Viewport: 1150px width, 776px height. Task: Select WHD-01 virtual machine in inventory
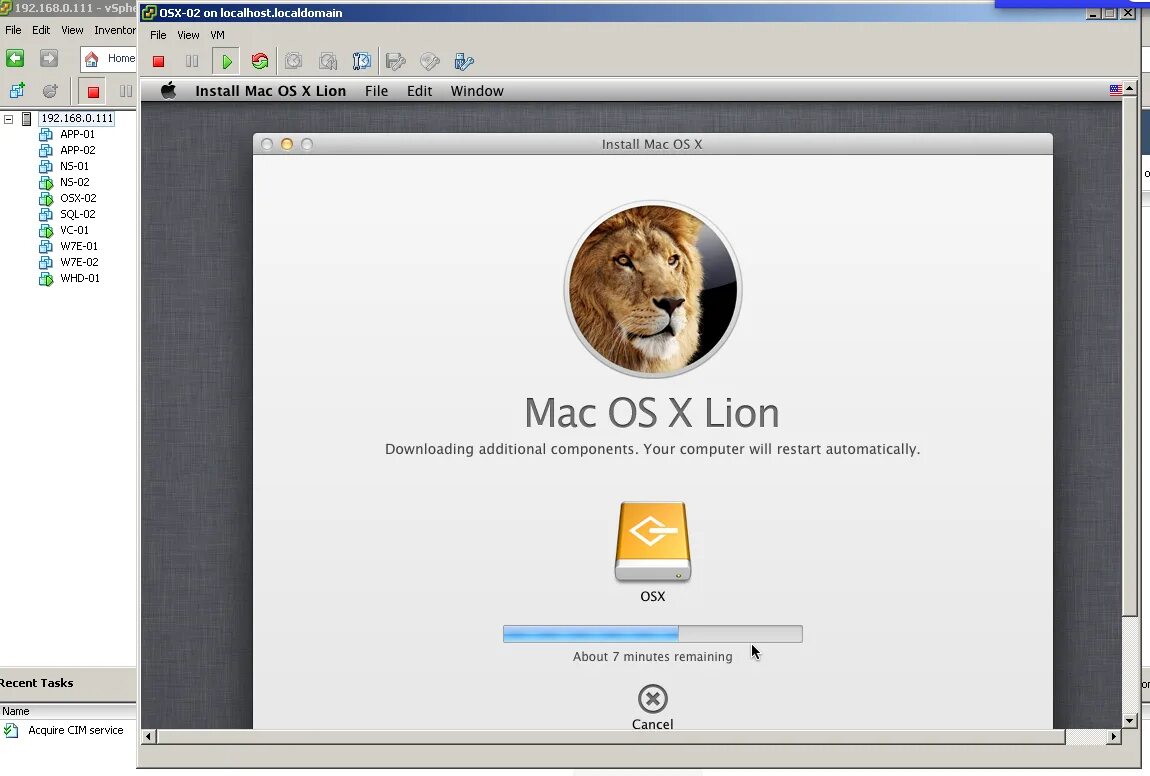click(79, 279)
